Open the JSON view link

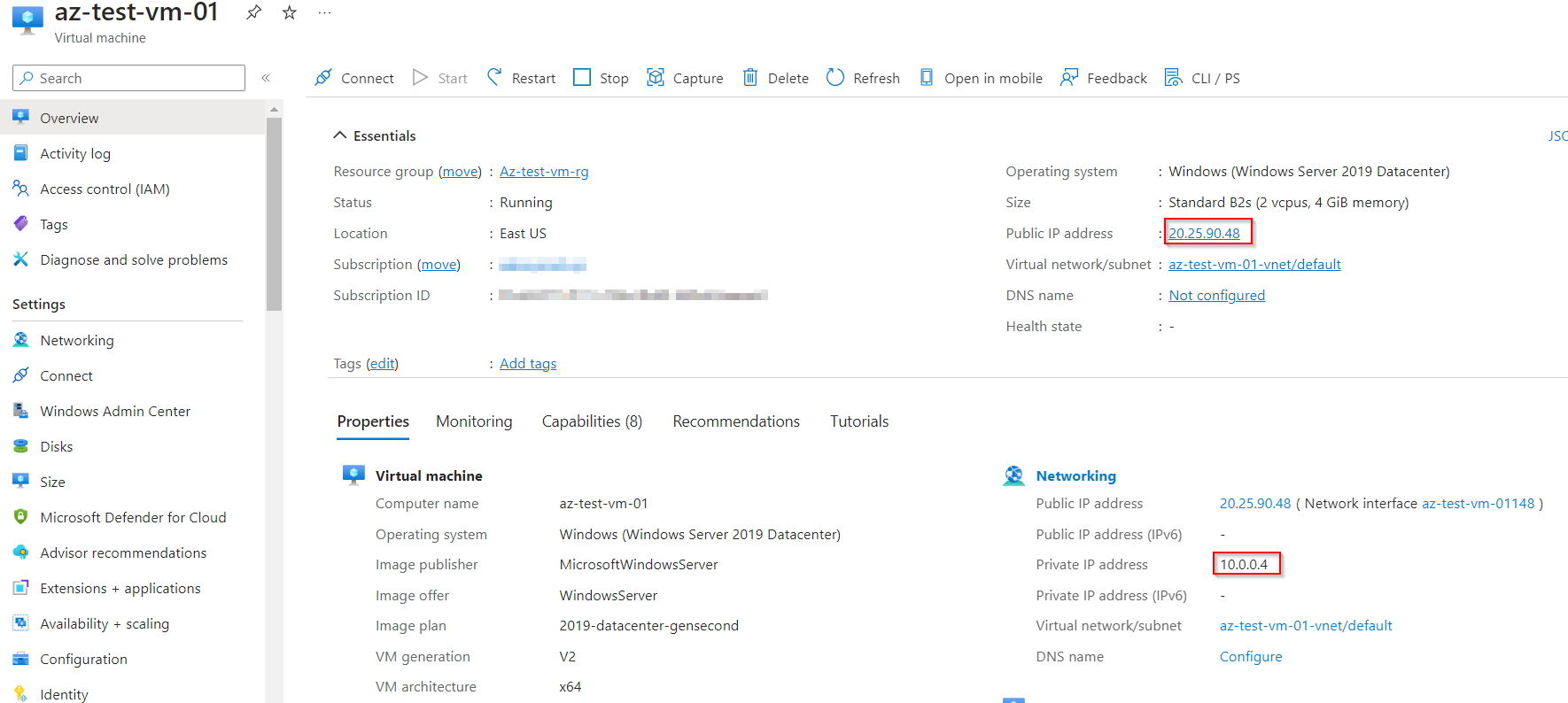1557,136
